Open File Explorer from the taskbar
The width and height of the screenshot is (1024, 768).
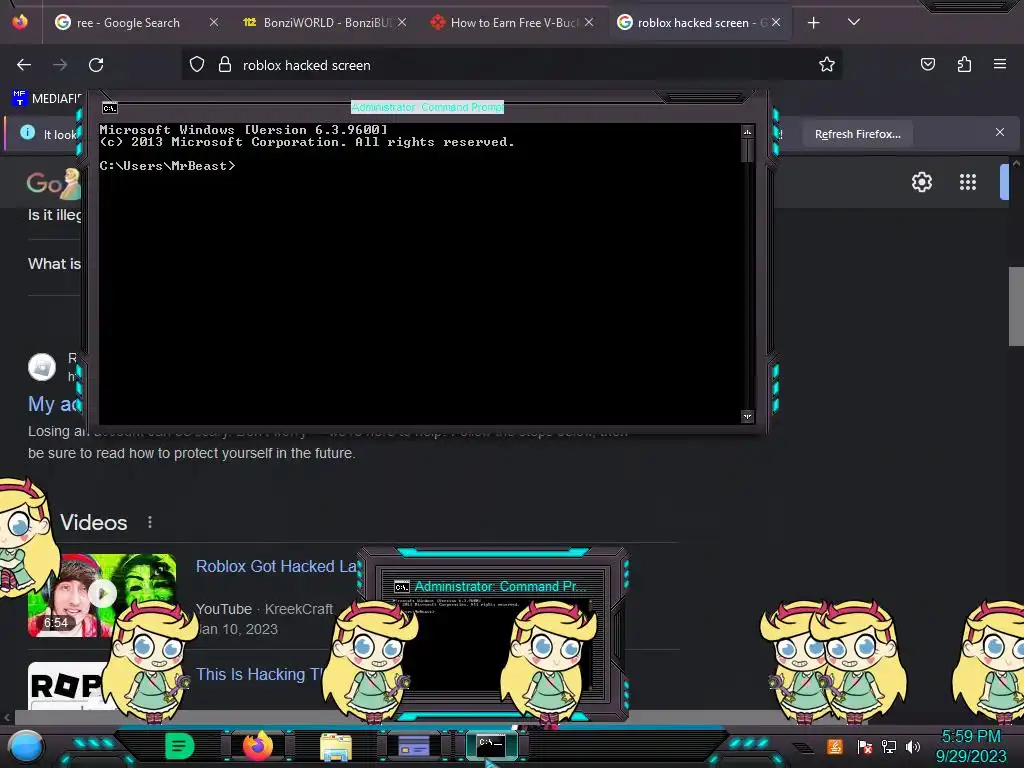(336, 746)
